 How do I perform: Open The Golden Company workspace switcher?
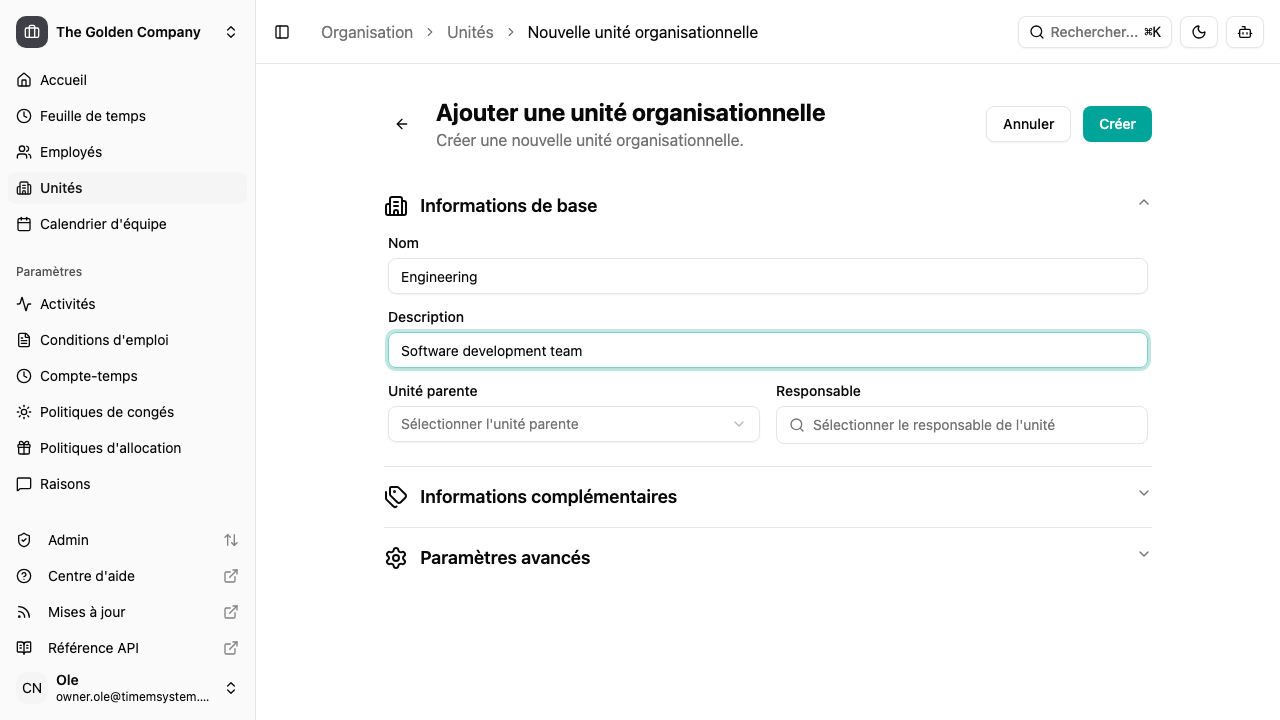[x=128, y=31]
